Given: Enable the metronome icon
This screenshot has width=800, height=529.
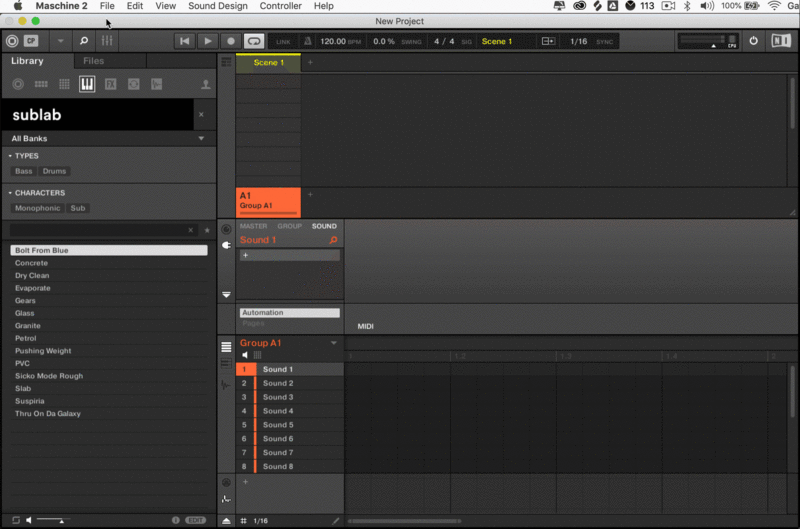Looking at the screenshot, I should pos(307,41).
